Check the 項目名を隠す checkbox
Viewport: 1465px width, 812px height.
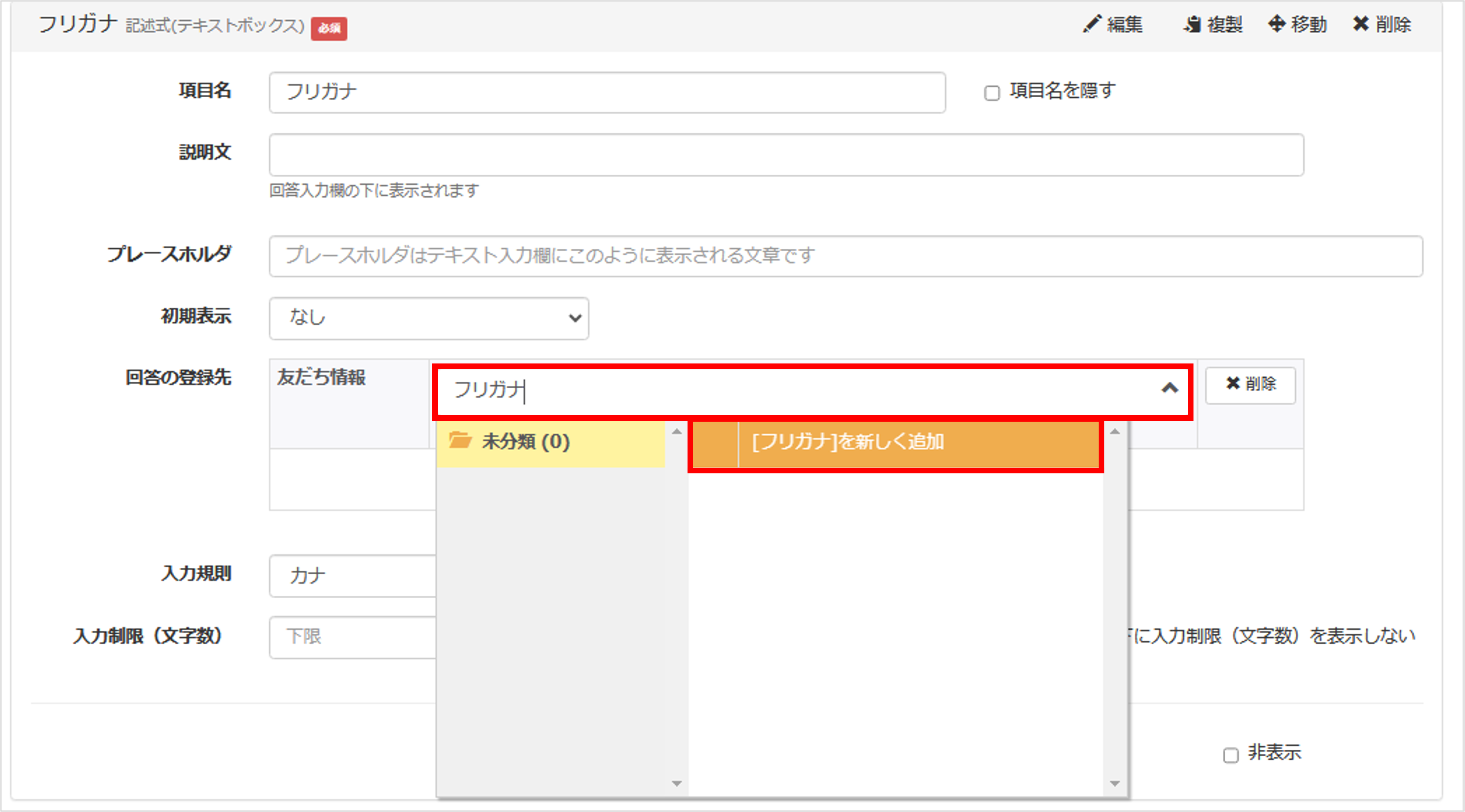point(992,93)
